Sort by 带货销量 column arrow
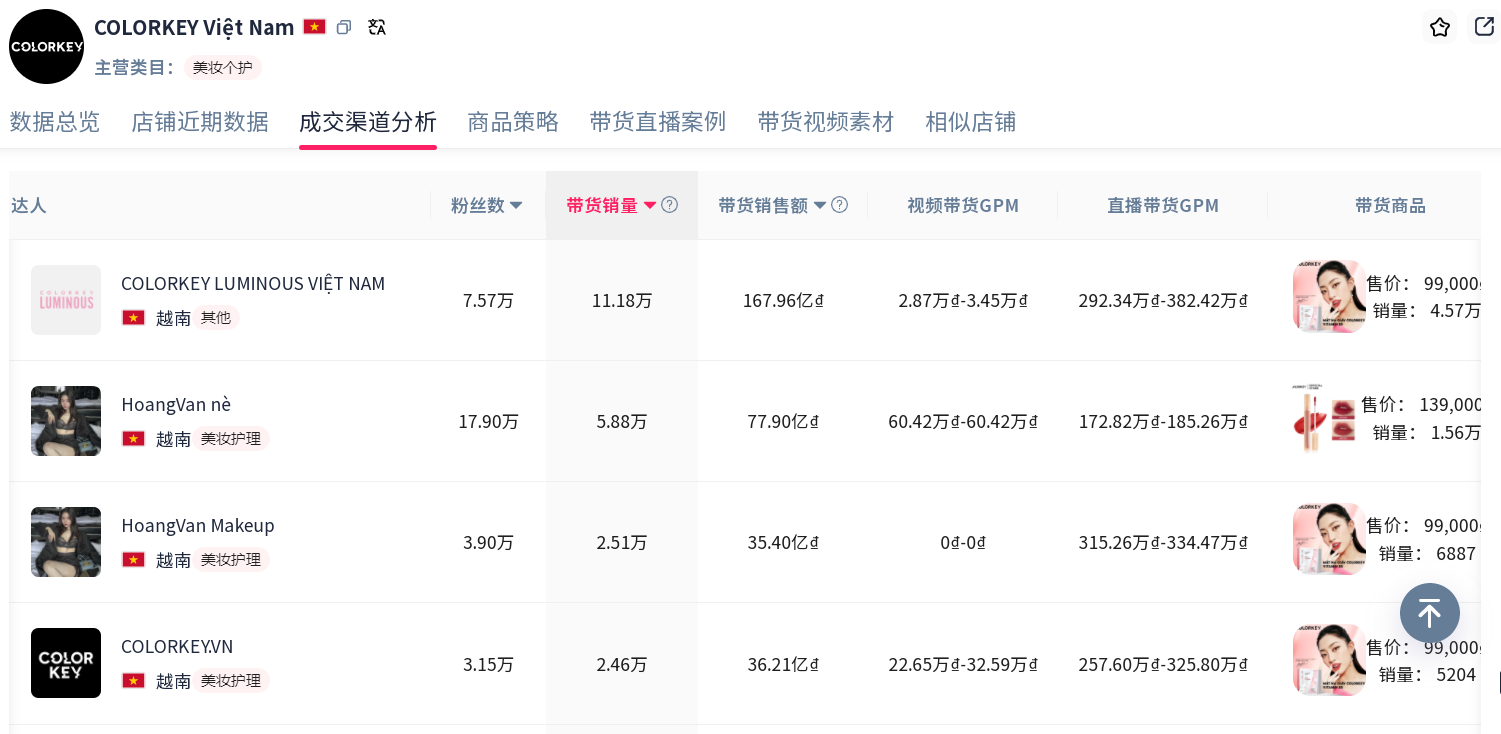Screen dimensions: 1501x734 click(650, 206)
